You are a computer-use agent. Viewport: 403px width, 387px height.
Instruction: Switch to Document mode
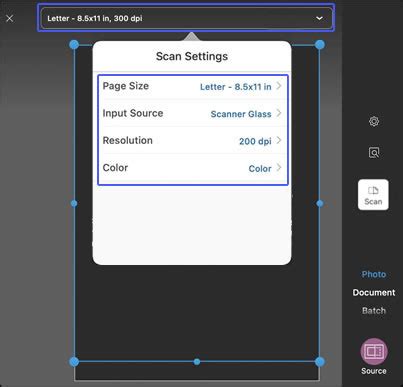(374, 293)
